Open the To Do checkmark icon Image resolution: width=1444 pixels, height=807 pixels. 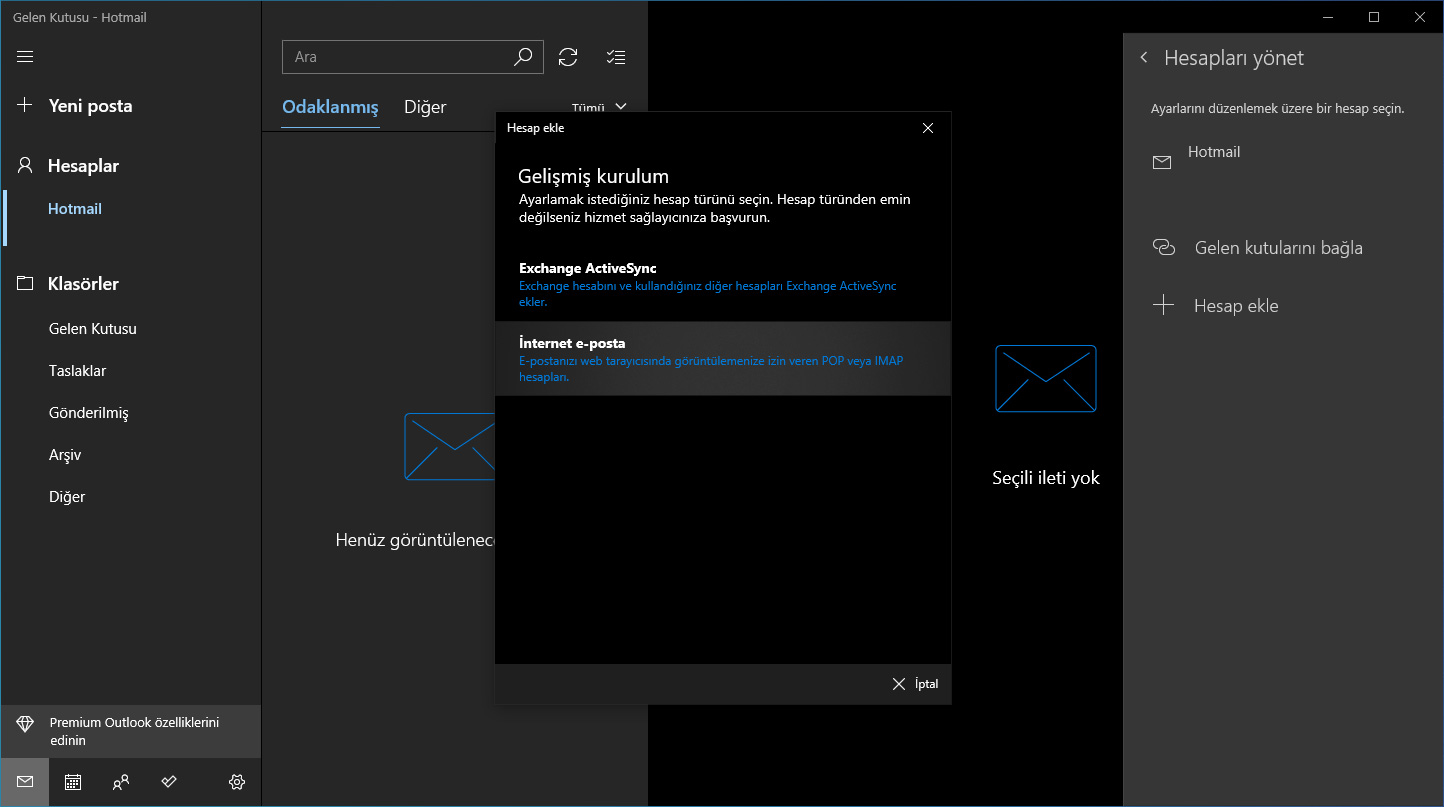pos(169,782)
